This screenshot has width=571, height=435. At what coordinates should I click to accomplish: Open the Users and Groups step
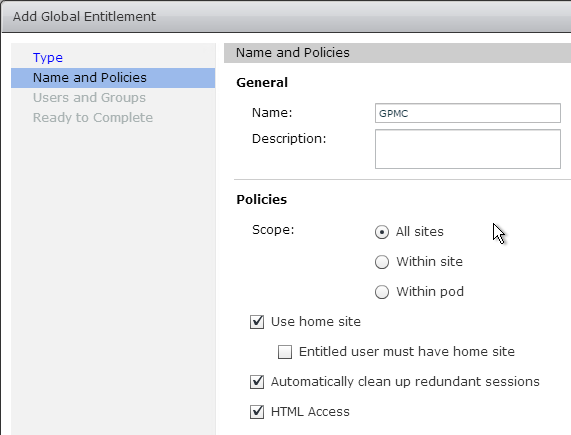coord(89,98)
